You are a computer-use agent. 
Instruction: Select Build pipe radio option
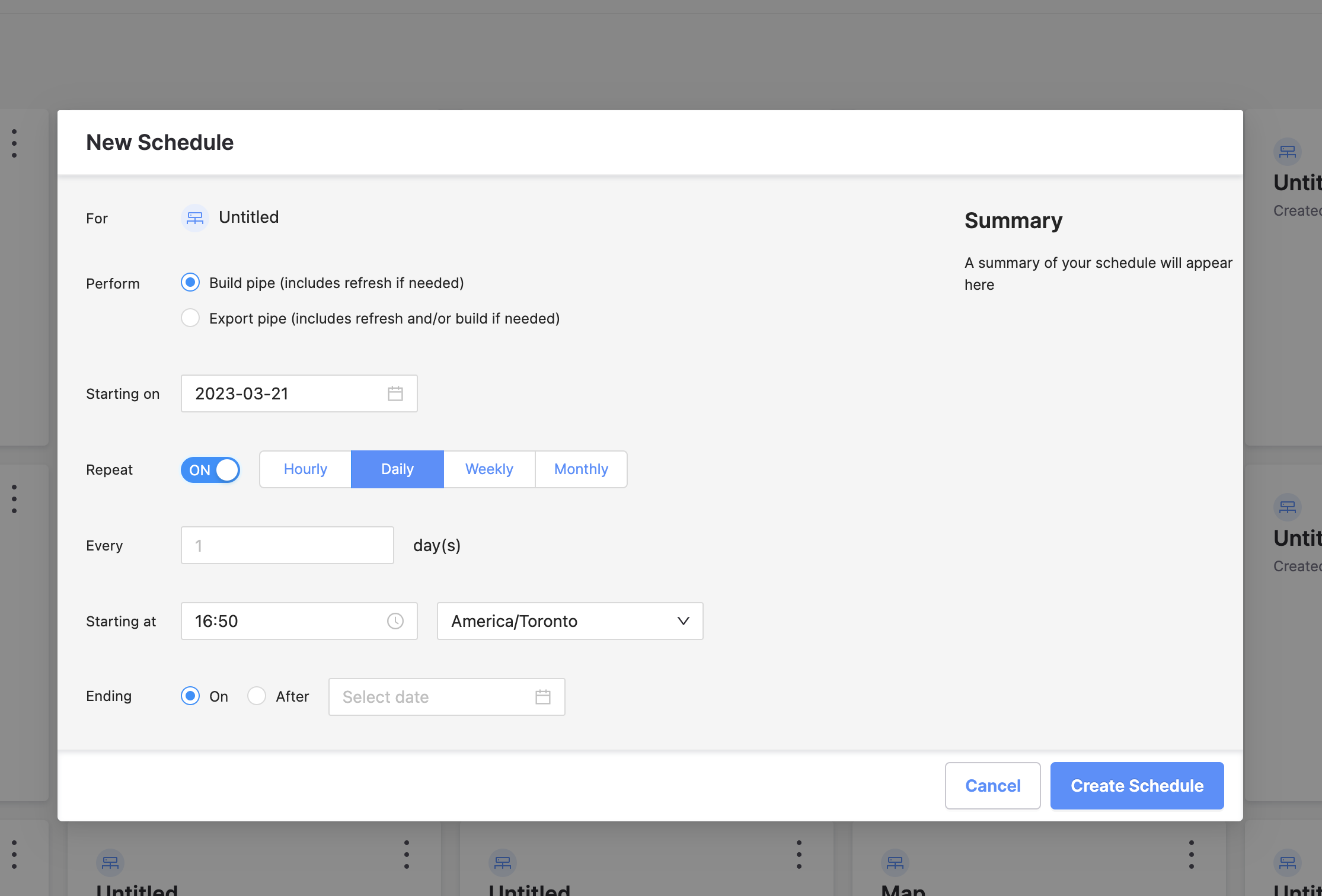click(x=190, y=282)
